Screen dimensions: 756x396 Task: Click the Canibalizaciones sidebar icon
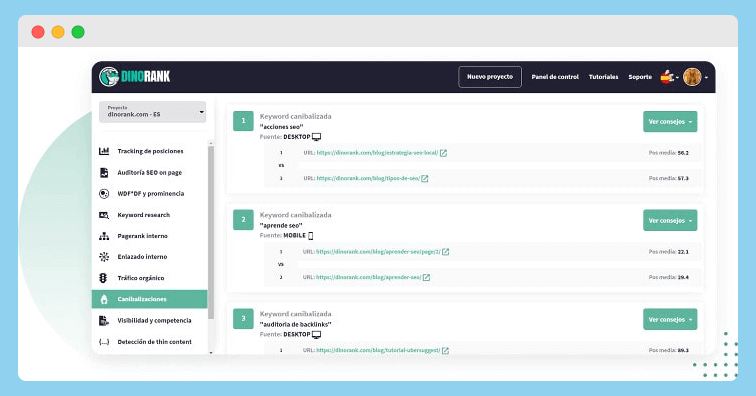click(104, 299)
